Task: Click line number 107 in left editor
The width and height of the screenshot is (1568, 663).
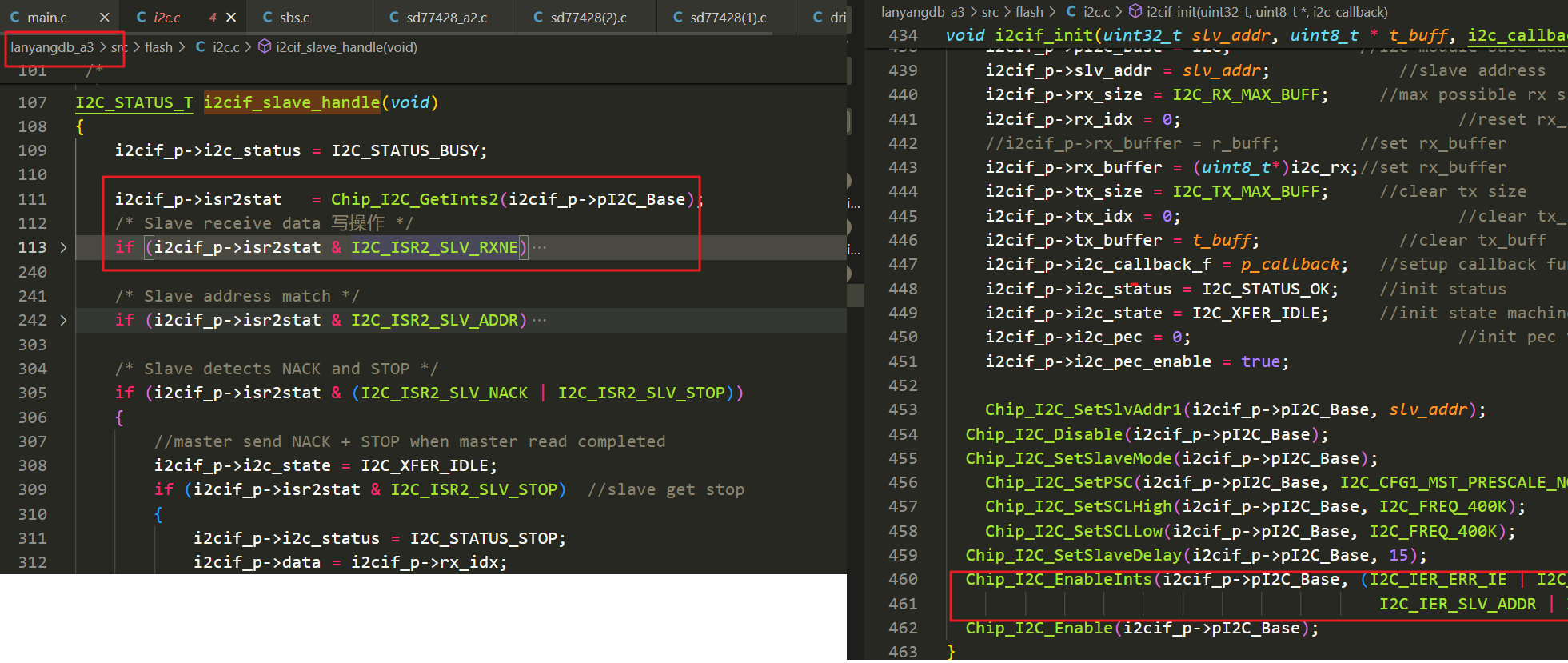Action: (x=33, y=102)
